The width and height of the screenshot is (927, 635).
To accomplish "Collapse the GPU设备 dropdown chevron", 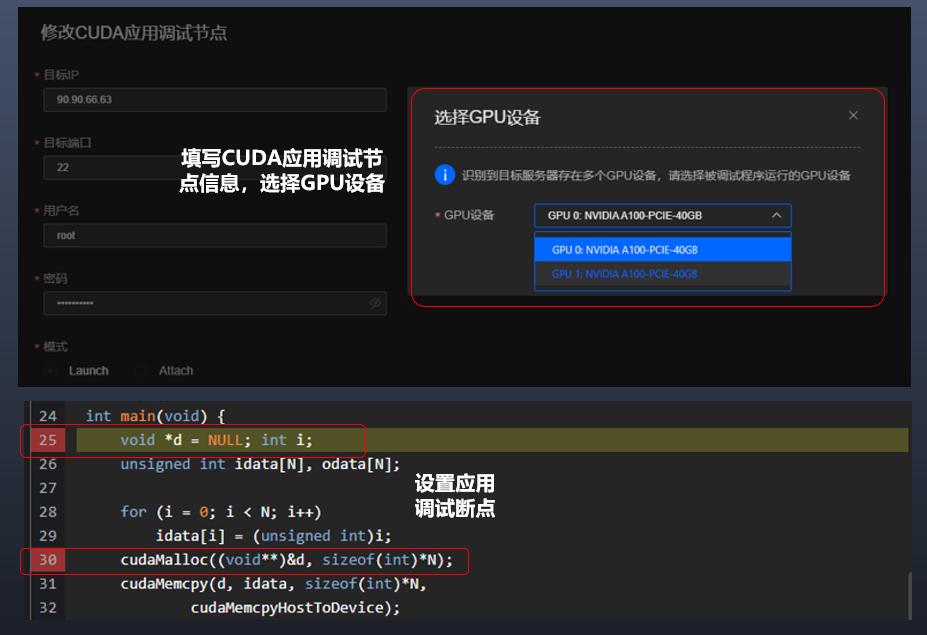I will (x=776, y=216).
